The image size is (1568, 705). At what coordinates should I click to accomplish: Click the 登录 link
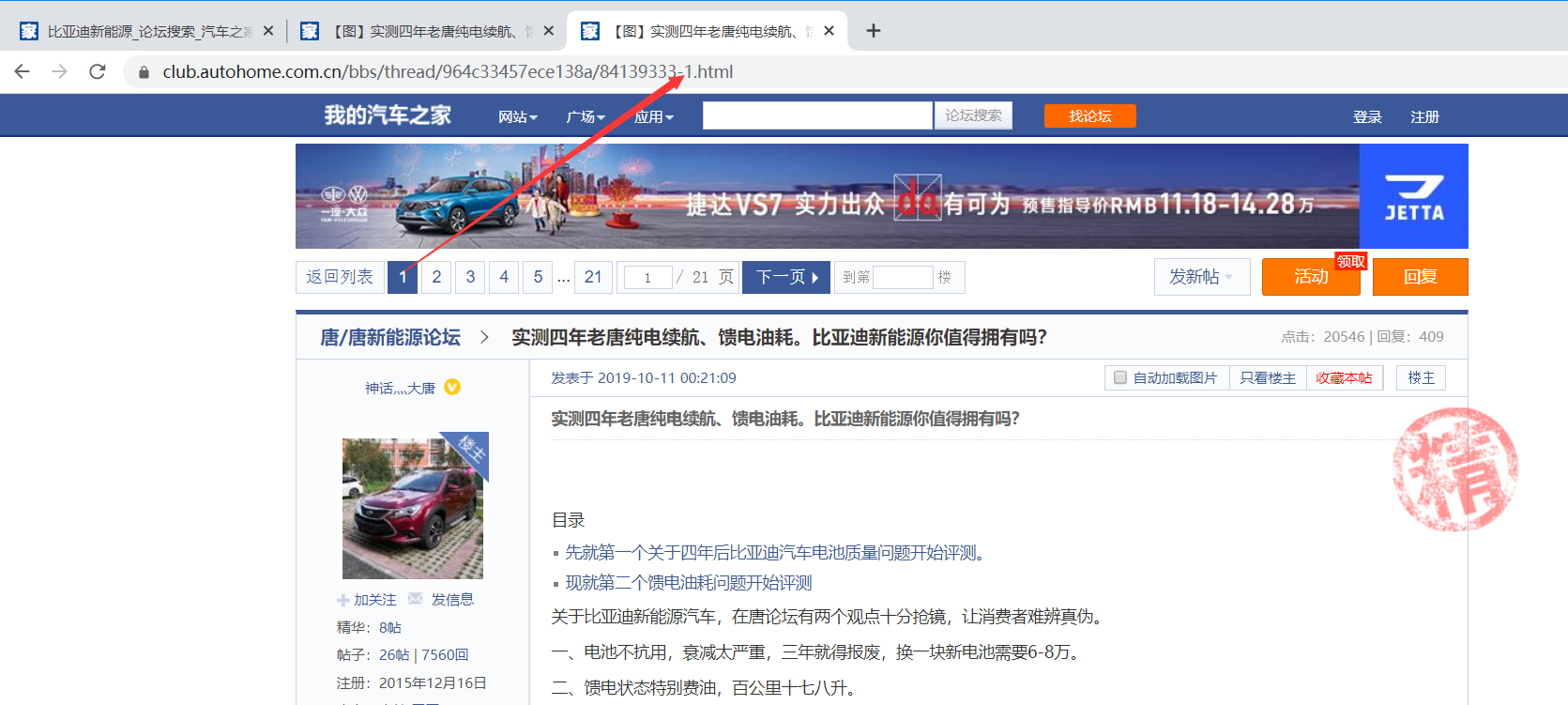[x=1367, y=116]
